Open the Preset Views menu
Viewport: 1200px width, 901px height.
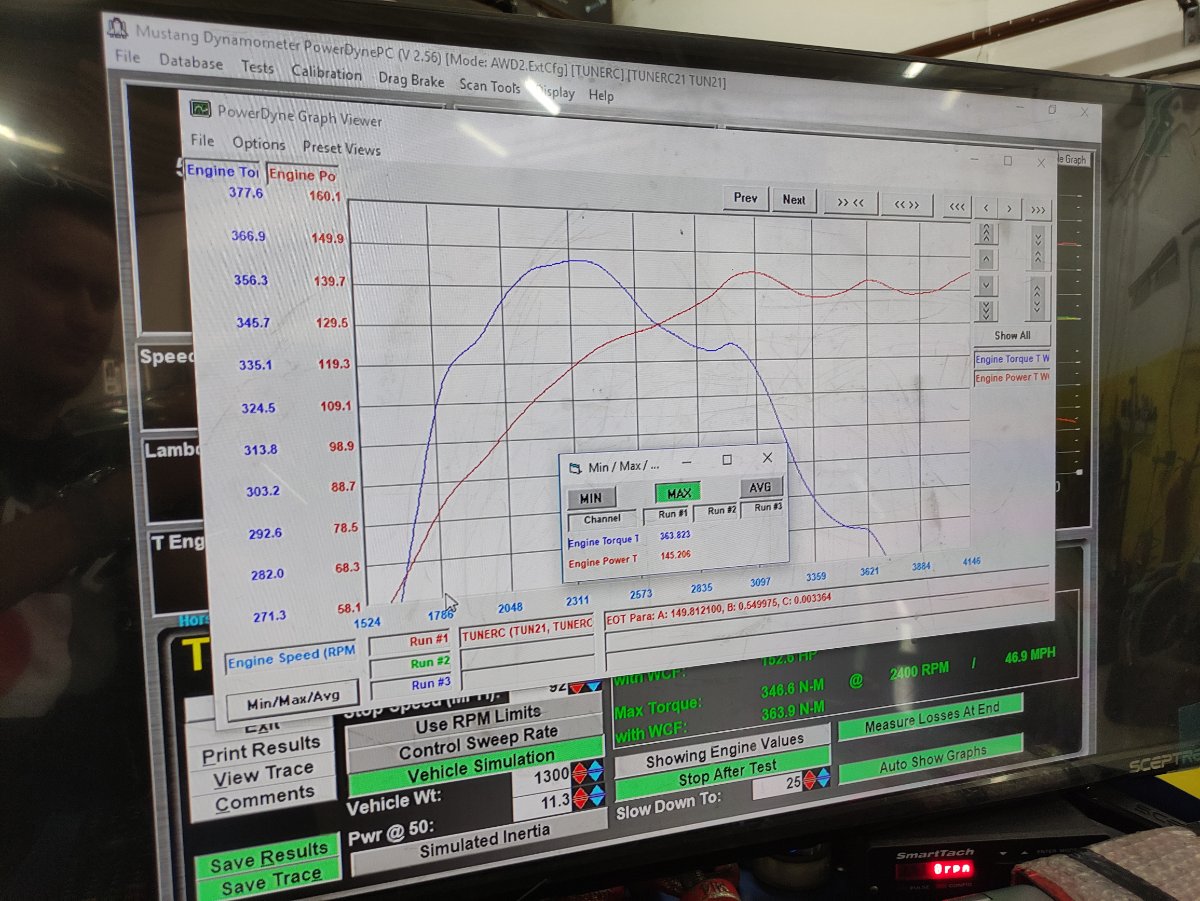[341, 148]
